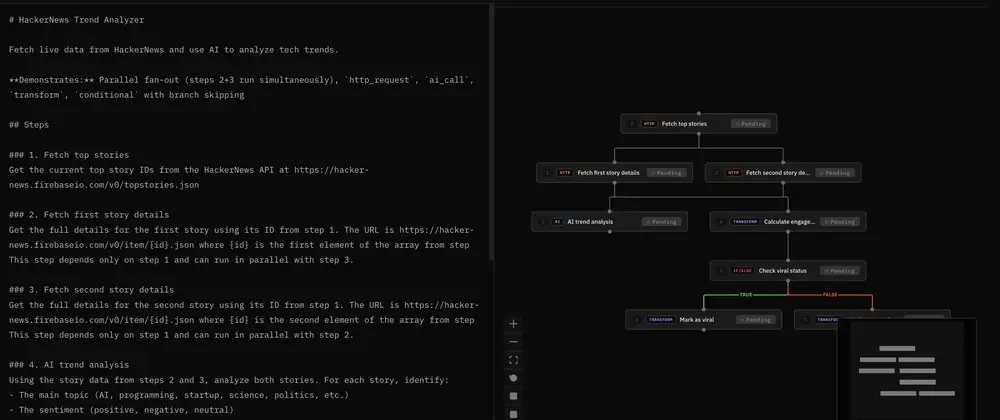Viewport: 1000px width, 420px height.
Task: Click the TRANSFORM badge on Mark as viral
Action: (x=660, y=320)
